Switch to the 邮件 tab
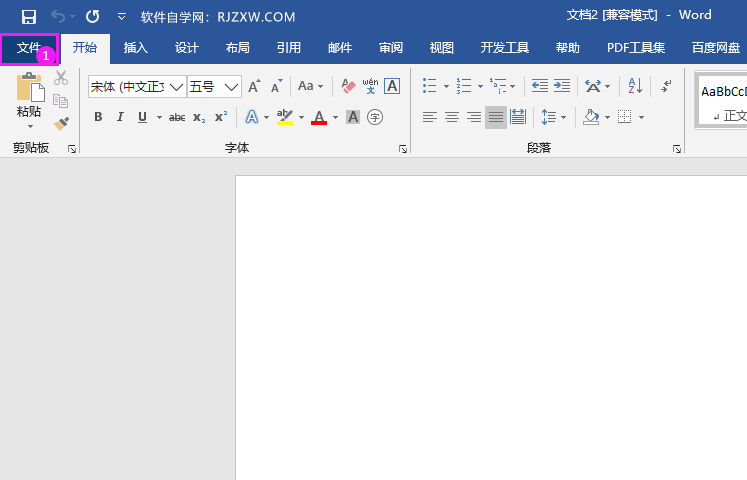The width and height of the screenshot is (747, 480). (340, 48)
